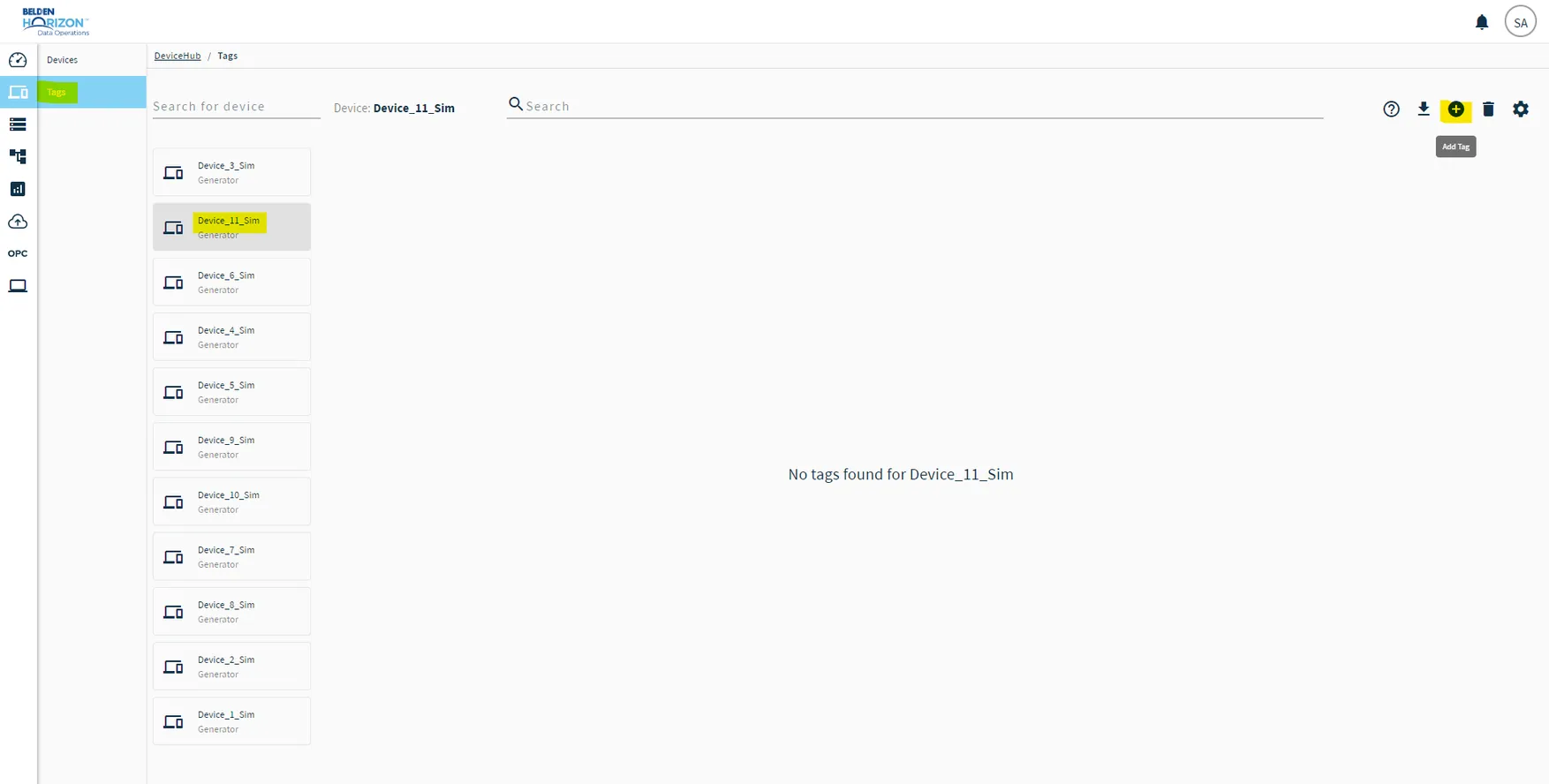Focus the Search for device field
The image size is (1549, 784).
coord(237,107)
